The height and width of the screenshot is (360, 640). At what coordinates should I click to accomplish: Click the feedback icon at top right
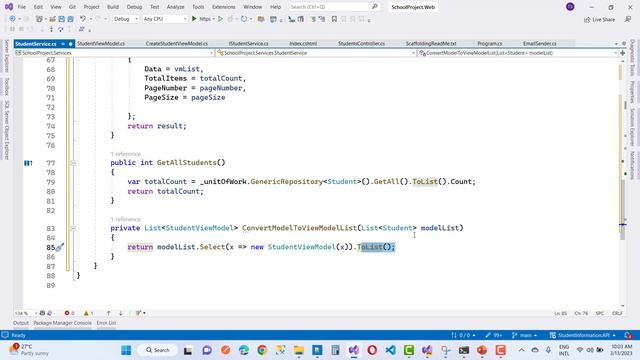tap(628, 19)
